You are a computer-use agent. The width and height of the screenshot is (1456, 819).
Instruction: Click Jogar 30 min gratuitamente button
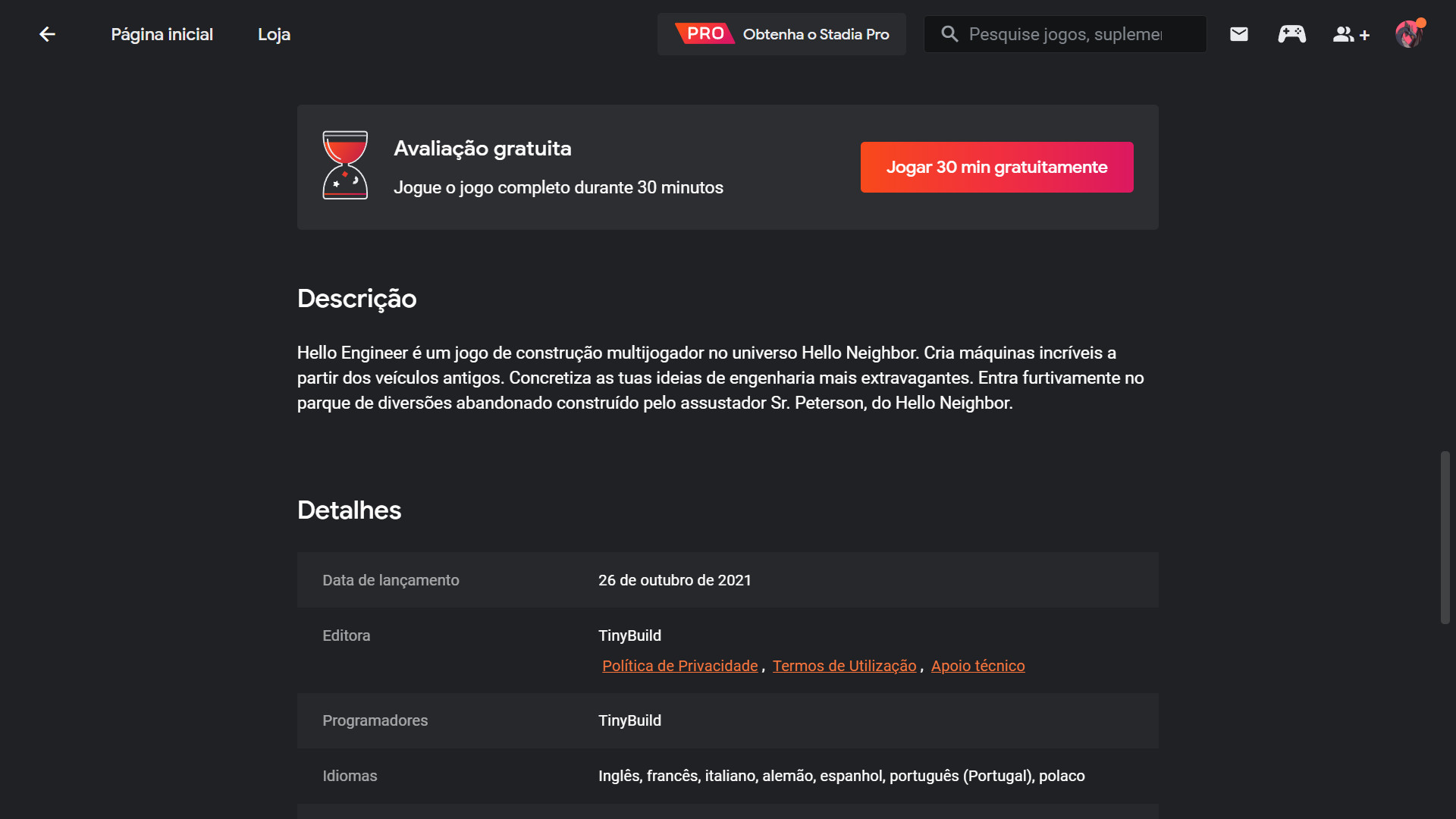tap(996, 167)
